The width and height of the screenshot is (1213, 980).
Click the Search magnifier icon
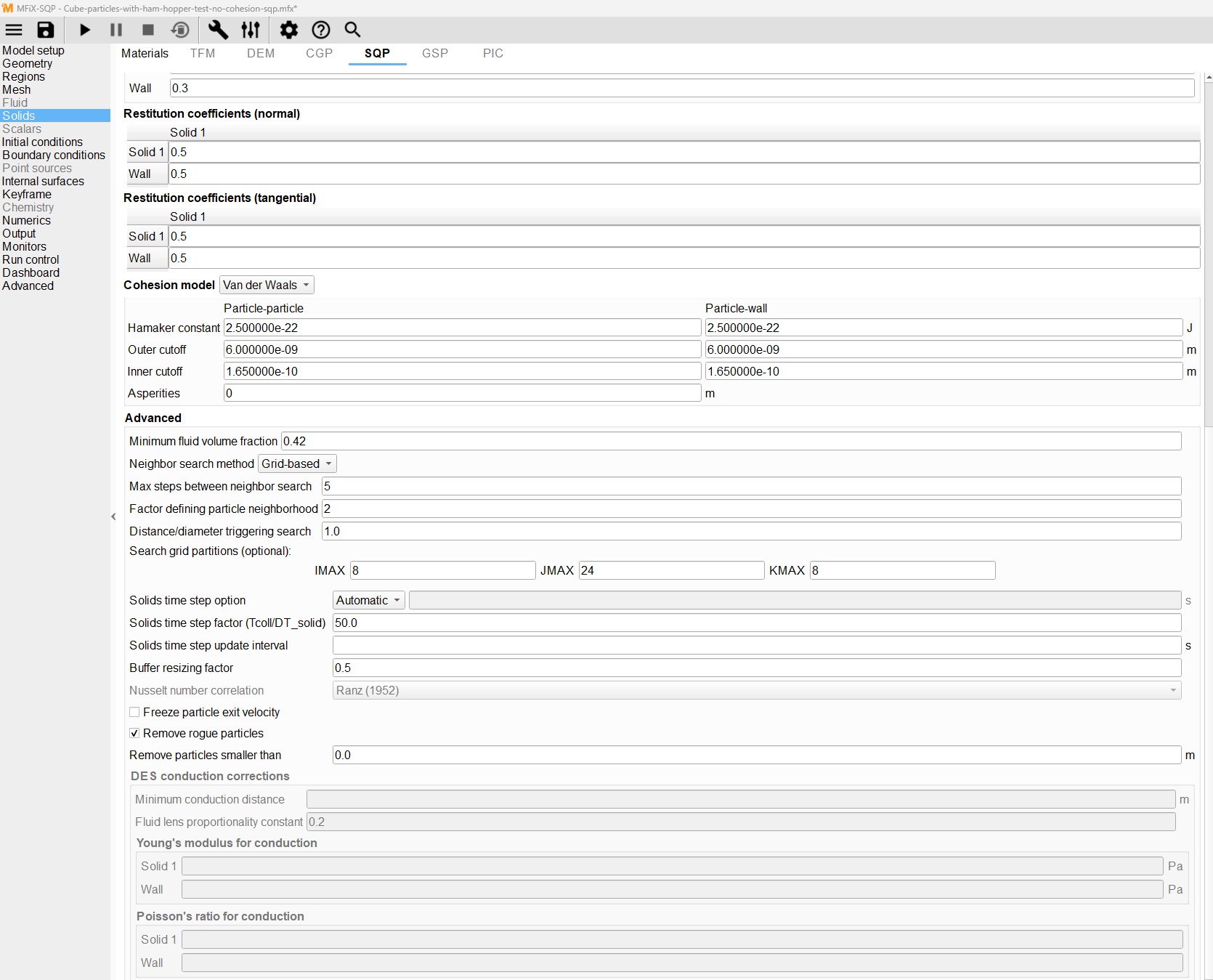(352, 30)
